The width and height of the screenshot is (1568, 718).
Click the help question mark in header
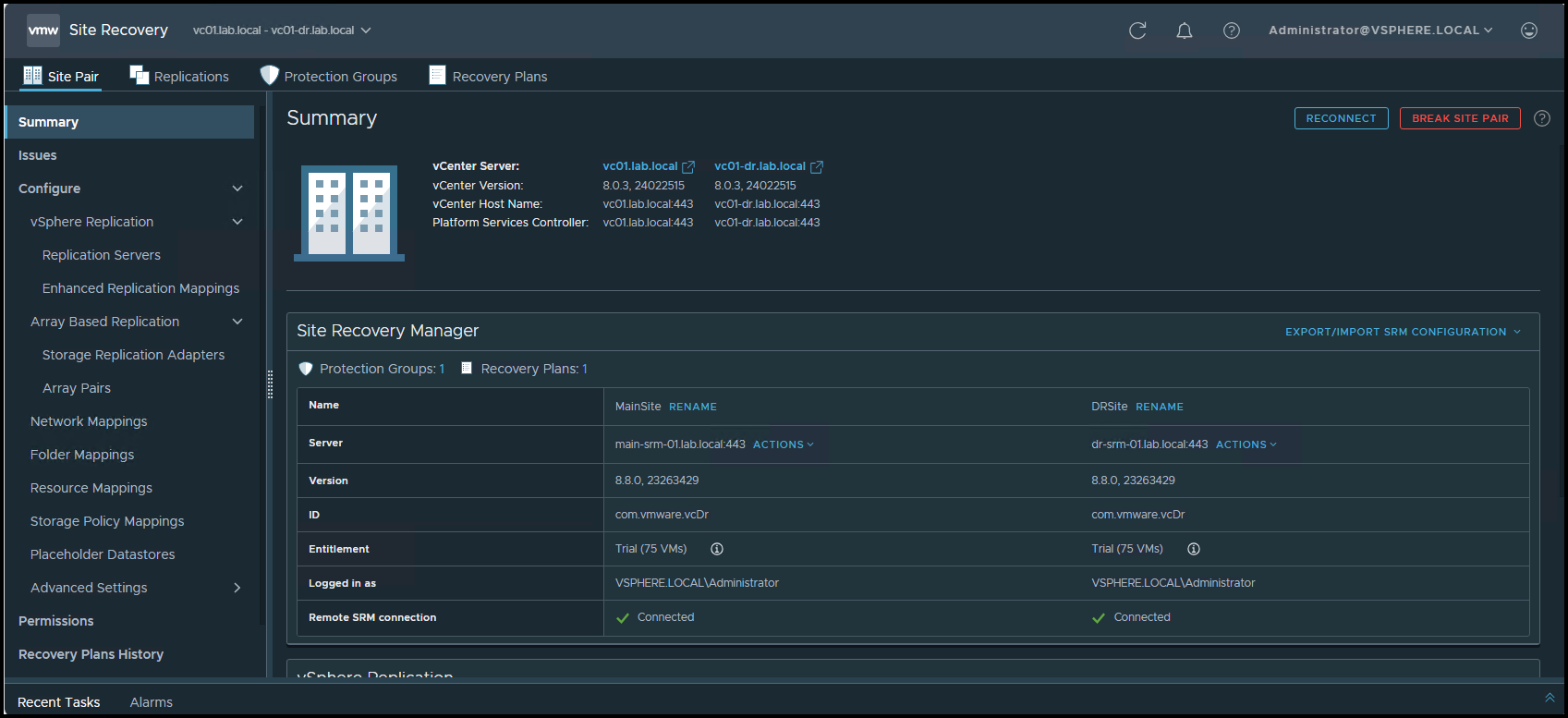[x=1231, y=30]
